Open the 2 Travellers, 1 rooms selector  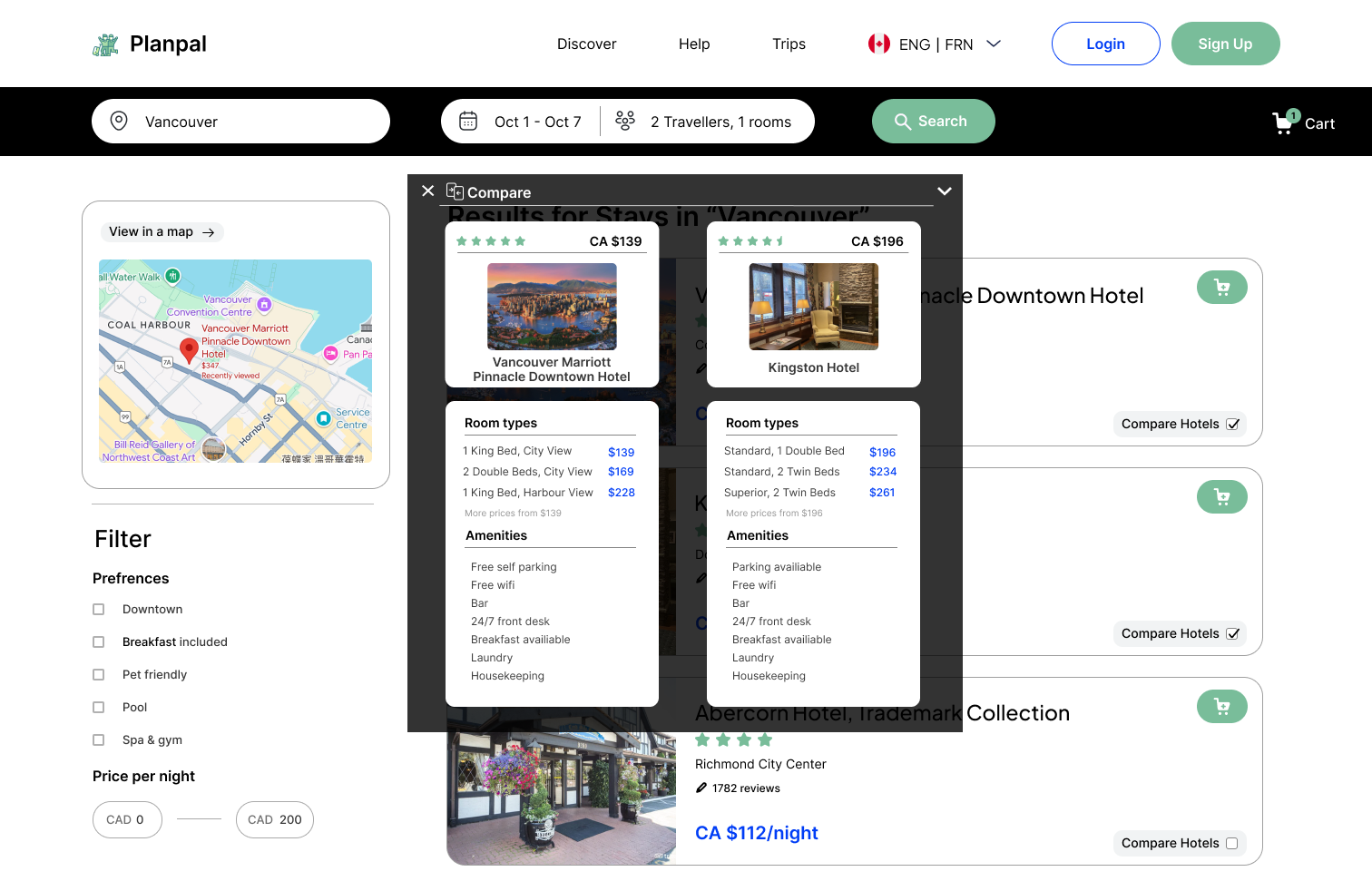[720, 121]
